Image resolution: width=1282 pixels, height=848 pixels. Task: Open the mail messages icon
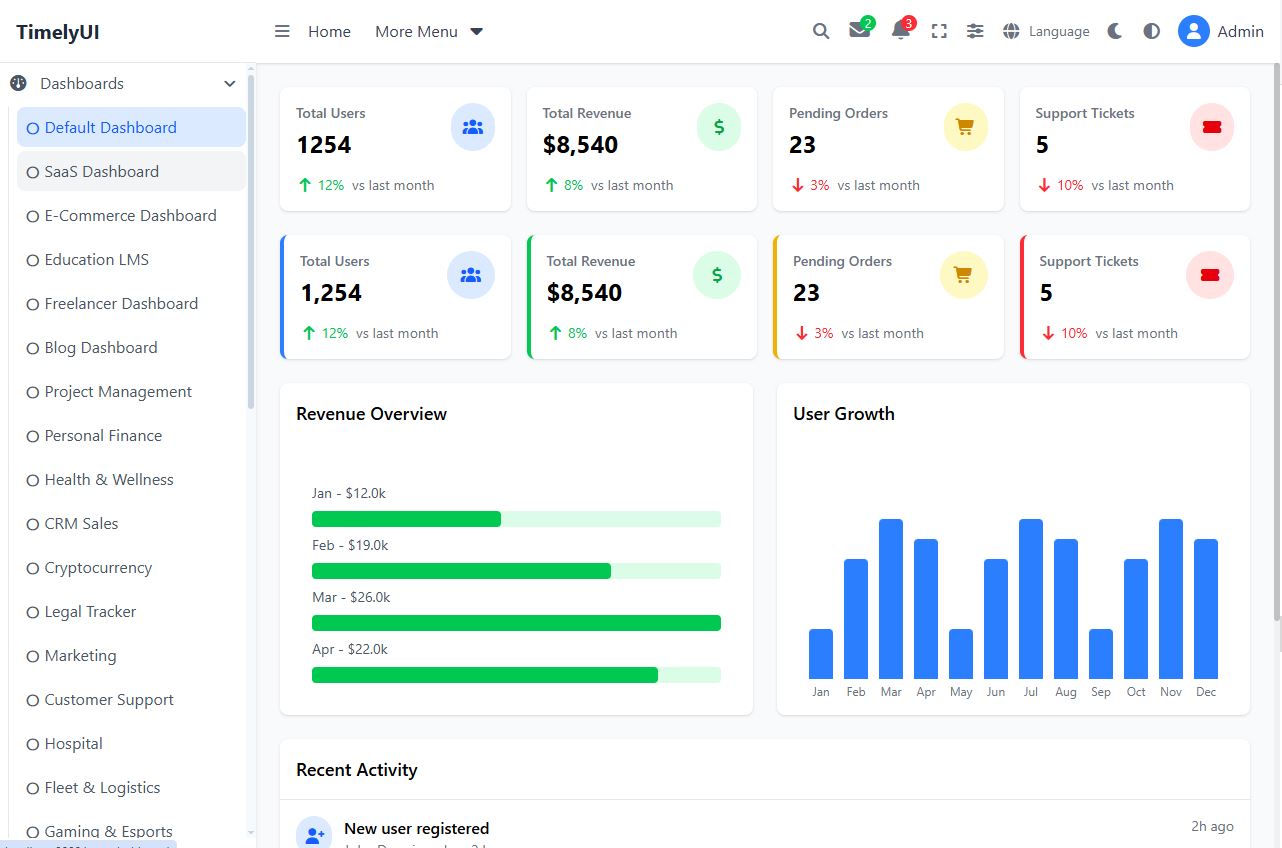pos(859,31)
